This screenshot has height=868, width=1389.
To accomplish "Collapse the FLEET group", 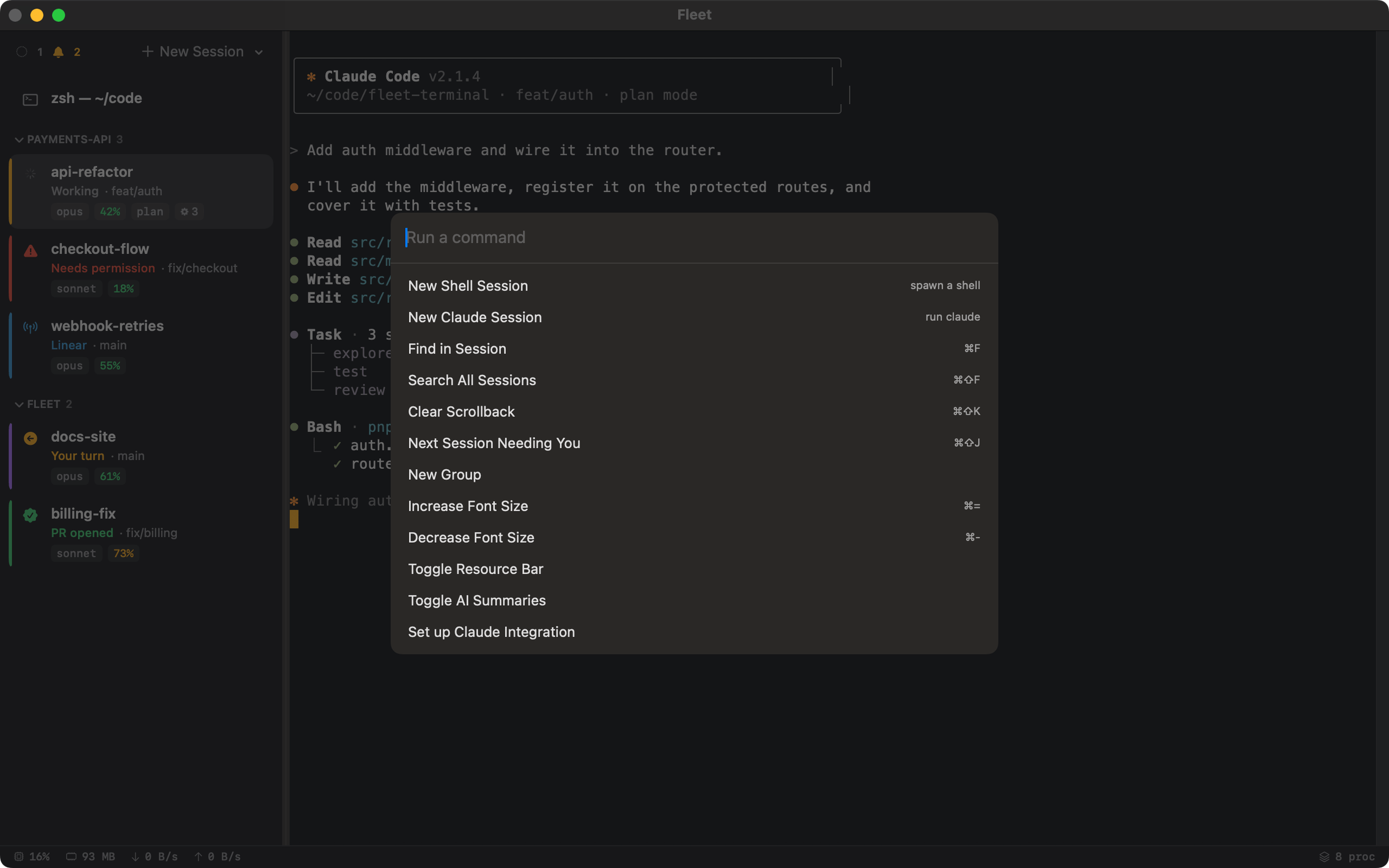I will pyautogui.click(x=19, y=404).
